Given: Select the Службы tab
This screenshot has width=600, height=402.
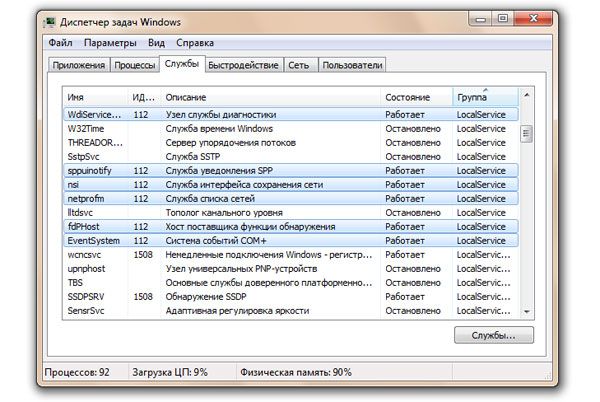Looking at the screenshot, I should [182, 64].
